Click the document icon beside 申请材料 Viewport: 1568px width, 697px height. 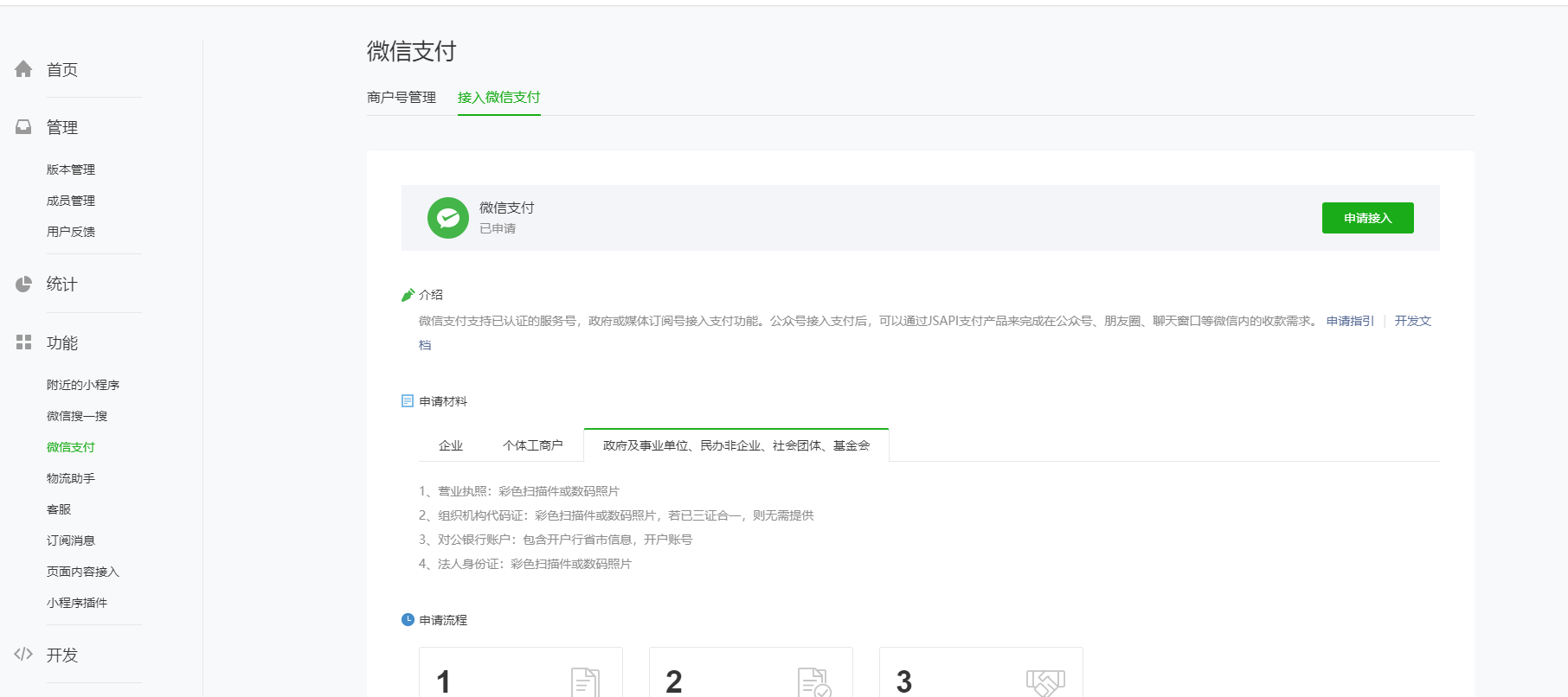tap(408, 401)
